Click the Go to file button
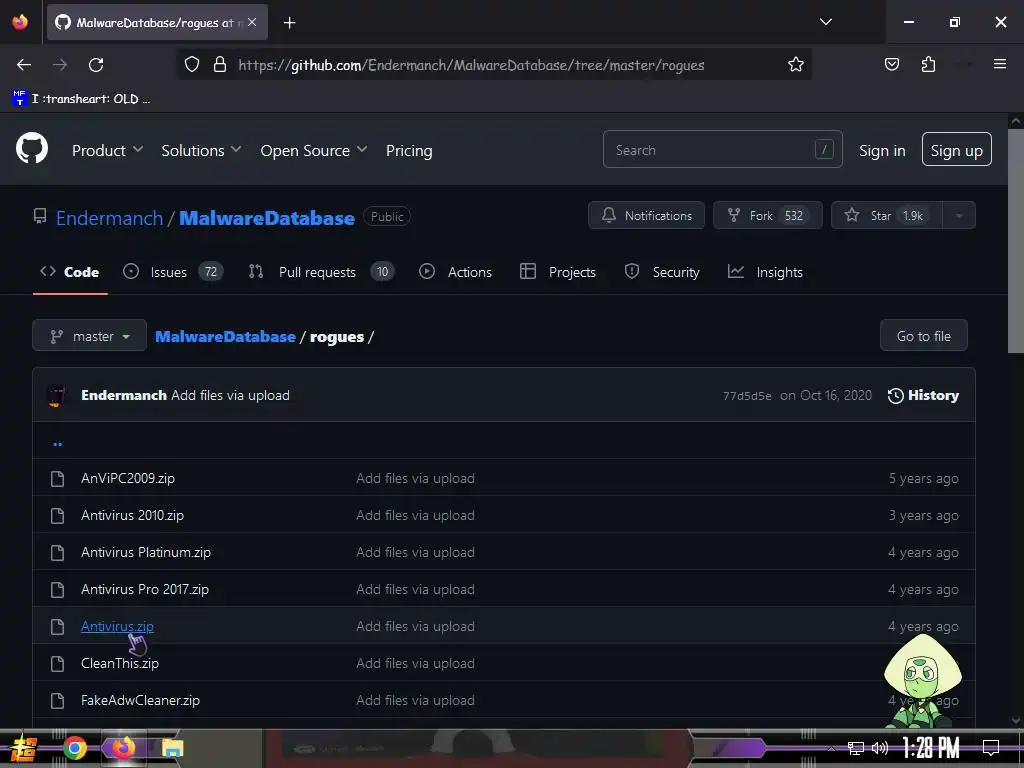1024x768 pixels. click(923, 336)
